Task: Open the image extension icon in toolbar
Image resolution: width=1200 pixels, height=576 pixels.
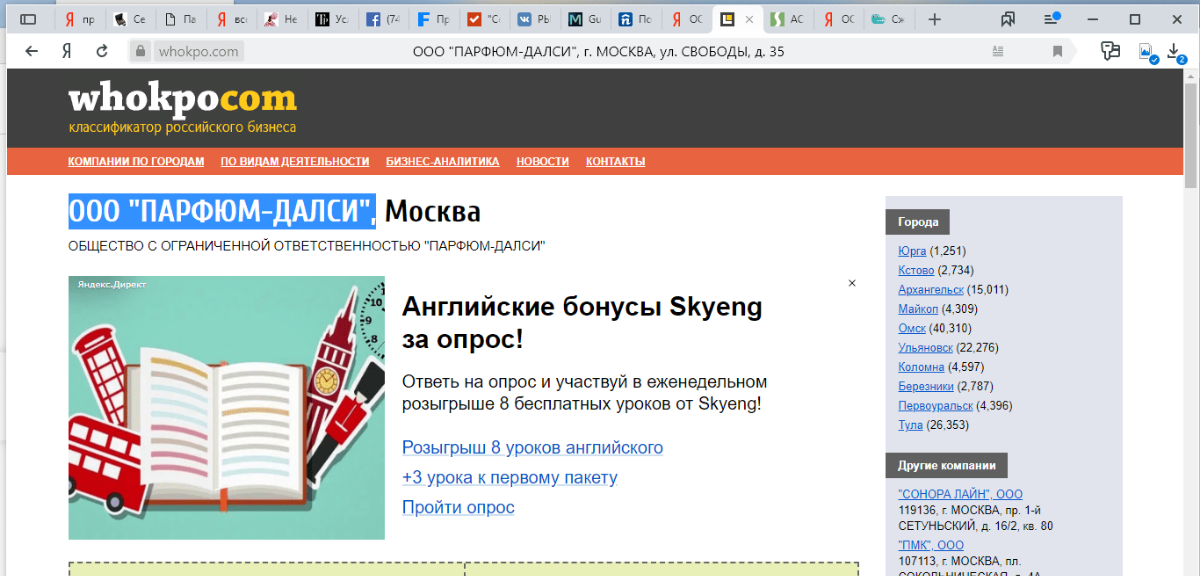Action: 1147,52
